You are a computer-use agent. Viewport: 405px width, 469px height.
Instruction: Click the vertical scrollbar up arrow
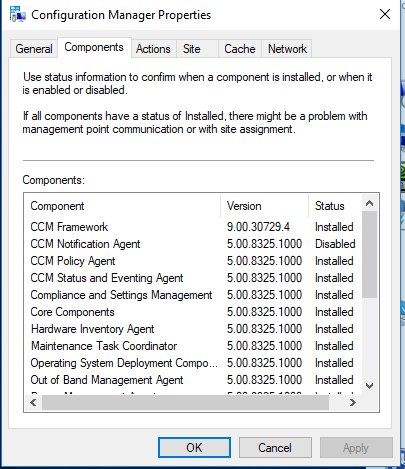369,203
